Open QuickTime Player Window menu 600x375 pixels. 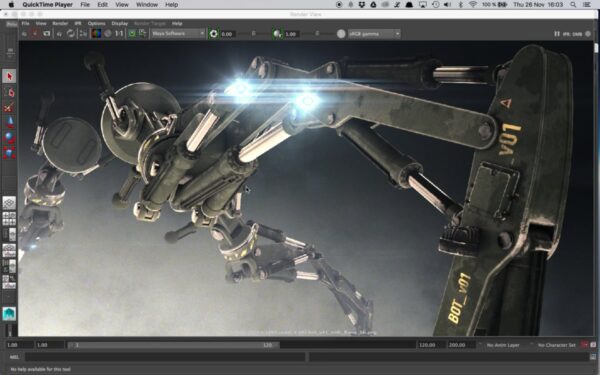(x=147, y=5)
